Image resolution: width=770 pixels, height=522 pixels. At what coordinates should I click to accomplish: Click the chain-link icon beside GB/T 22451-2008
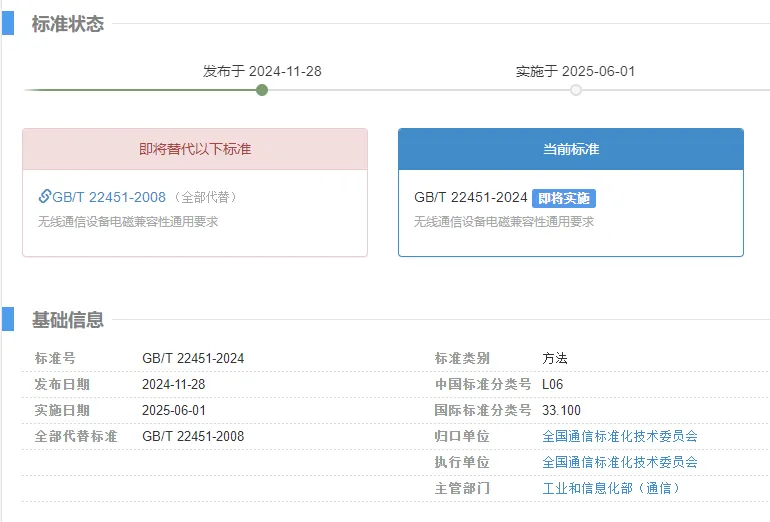coord(45,197)
